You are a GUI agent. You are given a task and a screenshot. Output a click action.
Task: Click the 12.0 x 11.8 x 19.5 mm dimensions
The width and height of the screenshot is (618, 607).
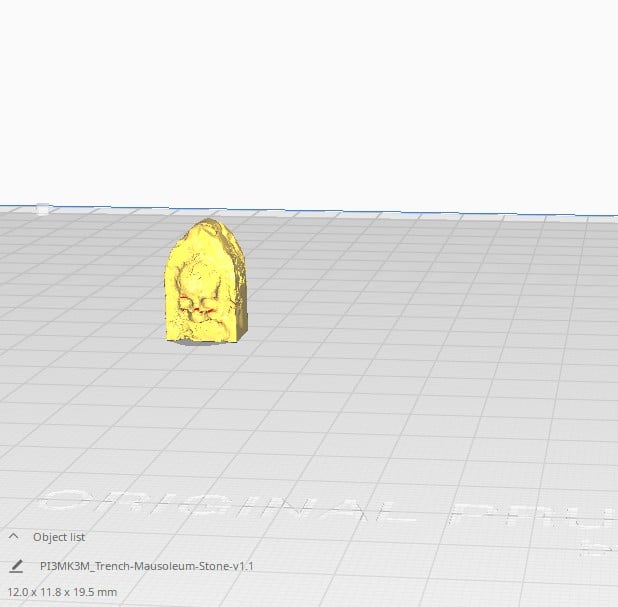tap(62, 592)
